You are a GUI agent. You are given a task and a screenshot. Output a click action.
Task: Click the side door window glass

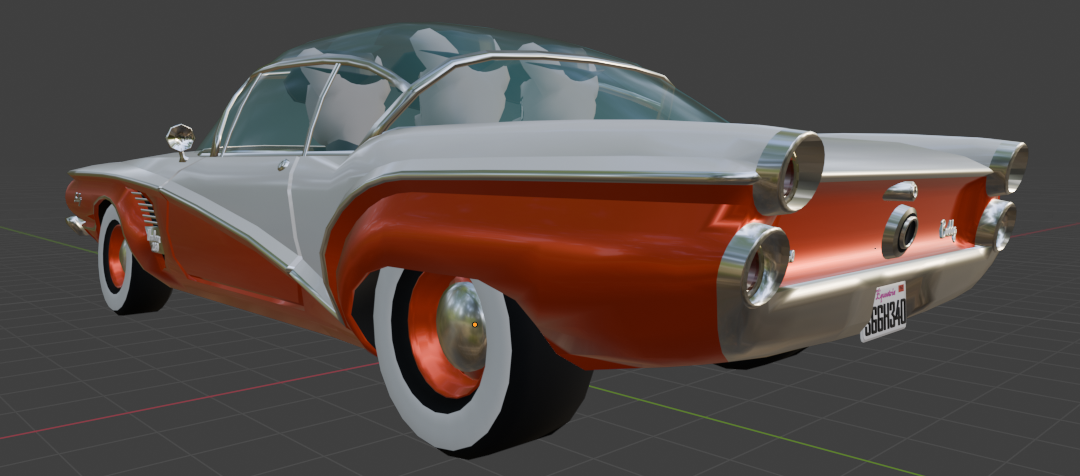coord(268,112)
